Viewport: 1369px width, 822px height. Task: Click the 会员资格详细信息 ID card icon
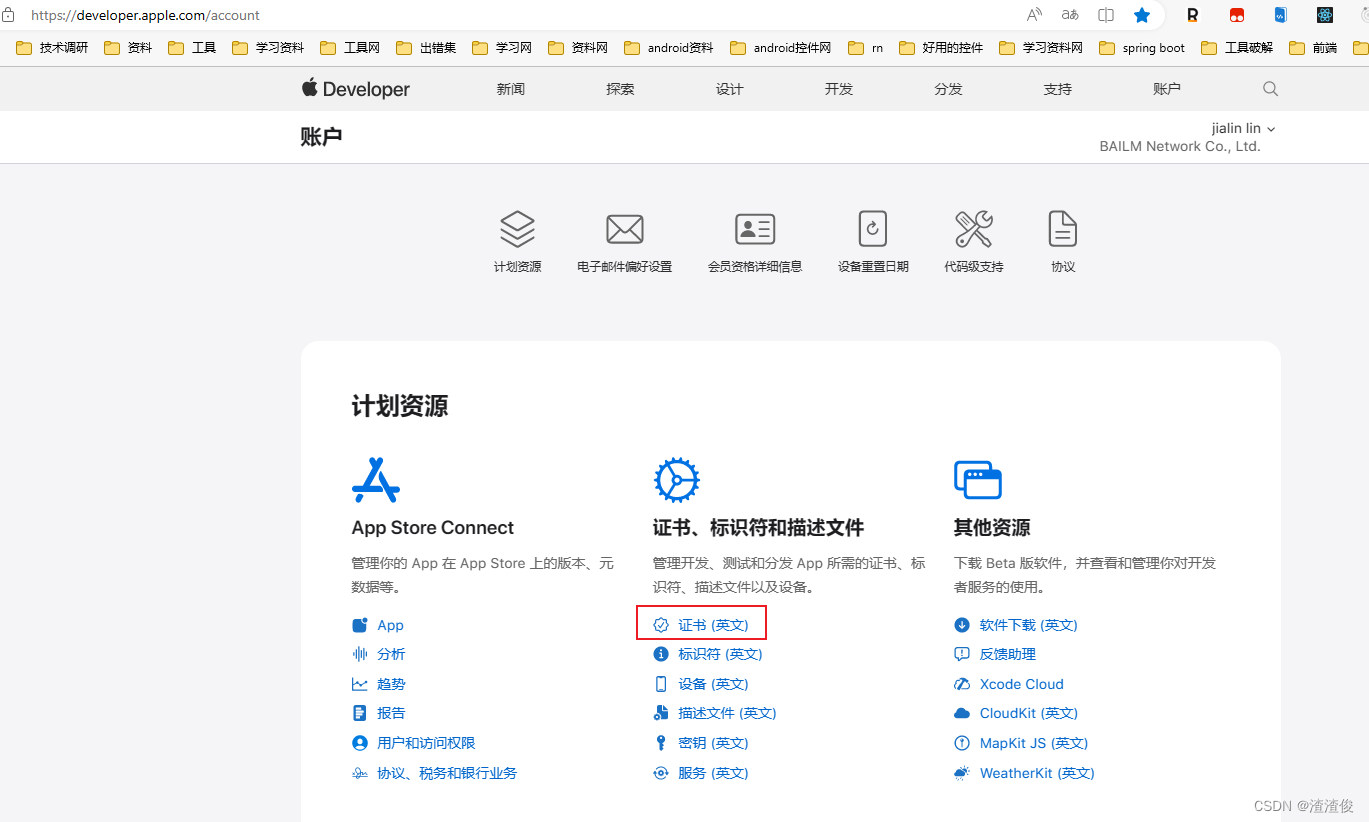[755, 229]
